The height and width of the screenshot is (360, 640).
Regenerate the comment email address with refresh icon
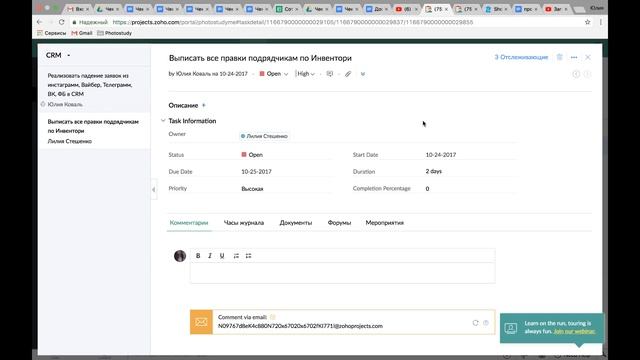point(475,323)
